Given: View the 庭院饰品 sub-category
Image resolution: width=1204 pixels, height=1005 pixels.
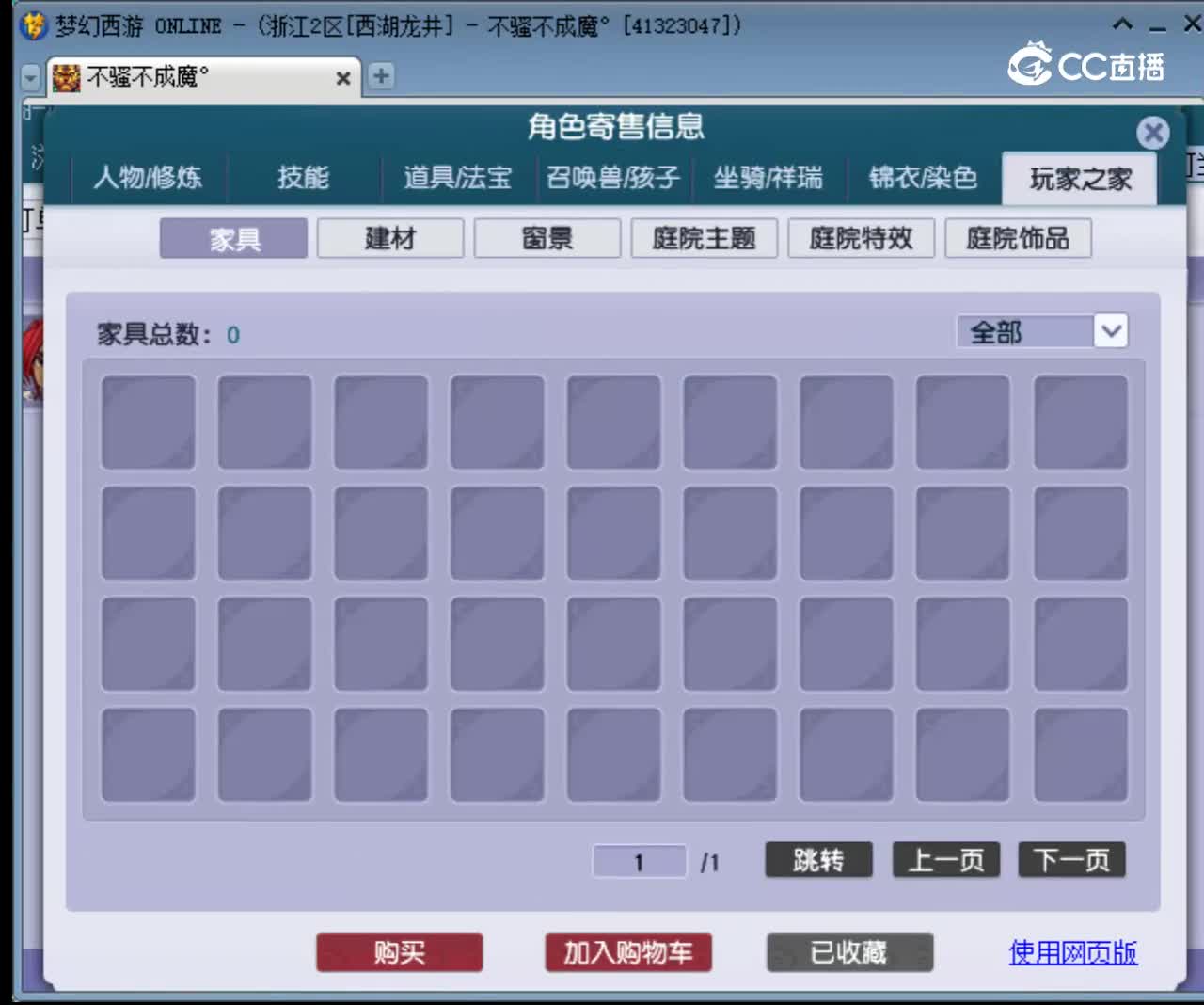Looking at the screenshot, I should click(1018, 238).
